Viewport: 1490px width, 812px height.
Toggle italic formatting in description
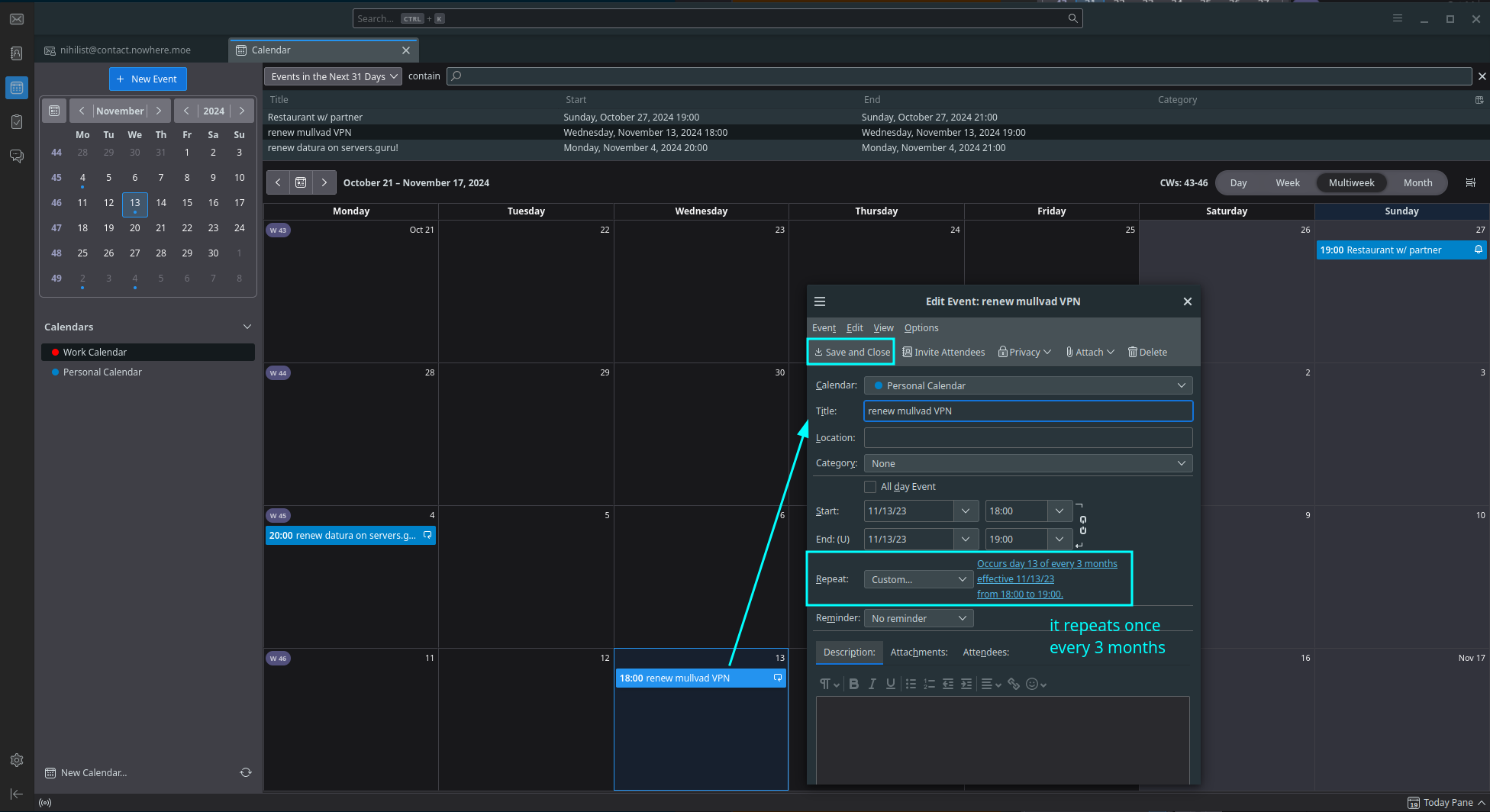click(872, 684)
